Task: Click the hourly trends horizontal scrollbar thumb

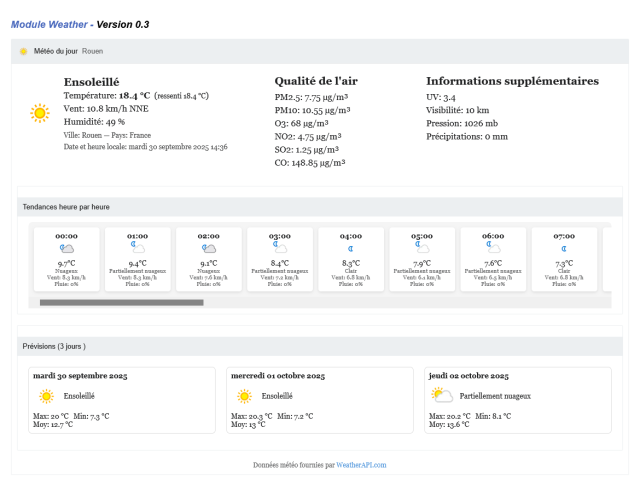Action: click(x=122, y=302)
